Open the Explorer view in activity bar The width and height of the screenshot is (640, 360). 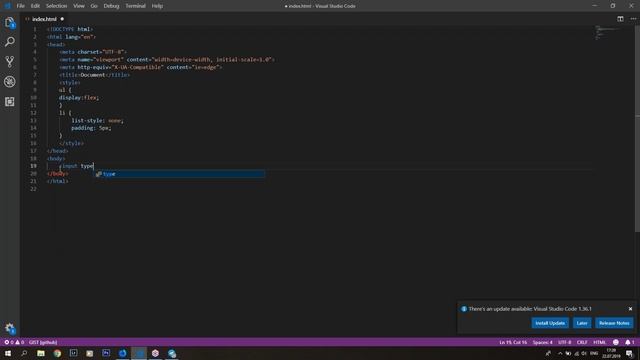[x=10, y=22]
